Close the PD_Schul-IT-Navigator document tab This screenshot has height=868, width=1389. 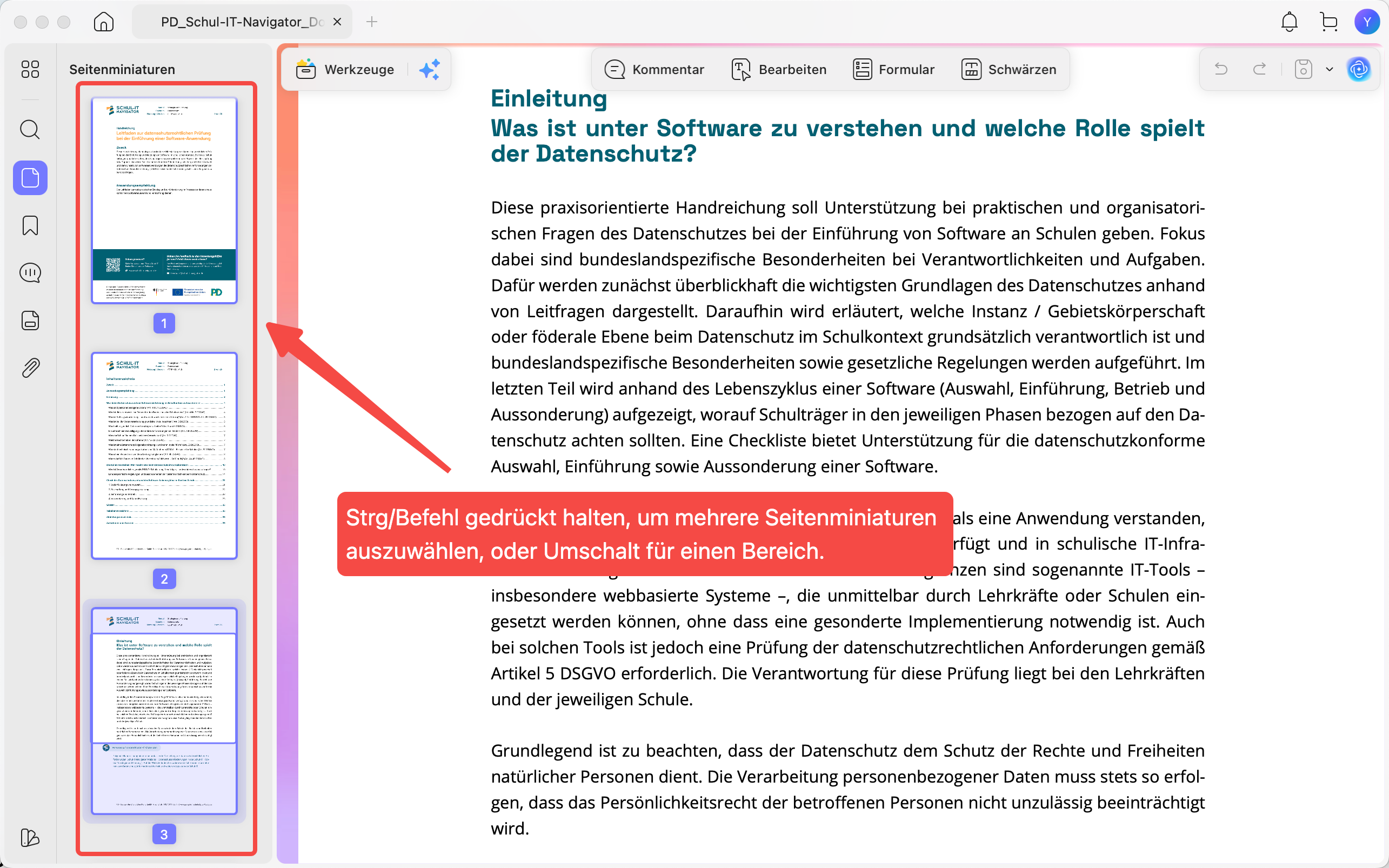337,22
